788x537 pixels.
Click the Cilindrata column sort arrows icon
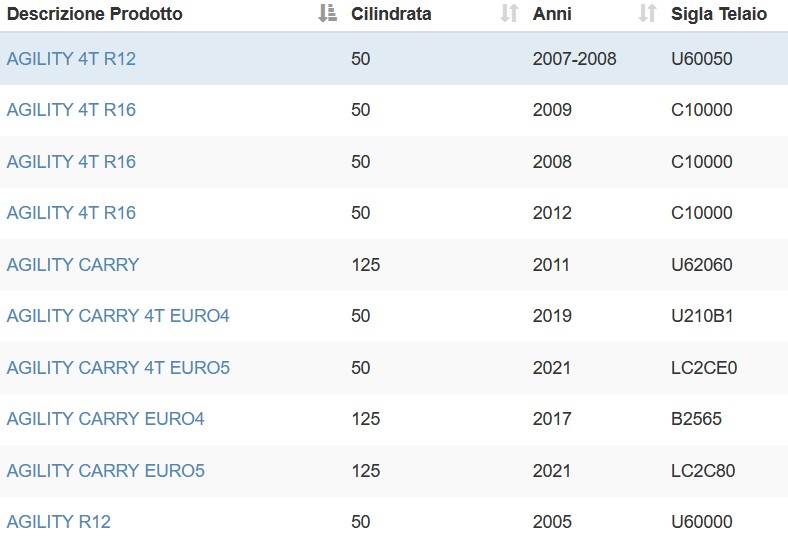(x=509, y=14)
